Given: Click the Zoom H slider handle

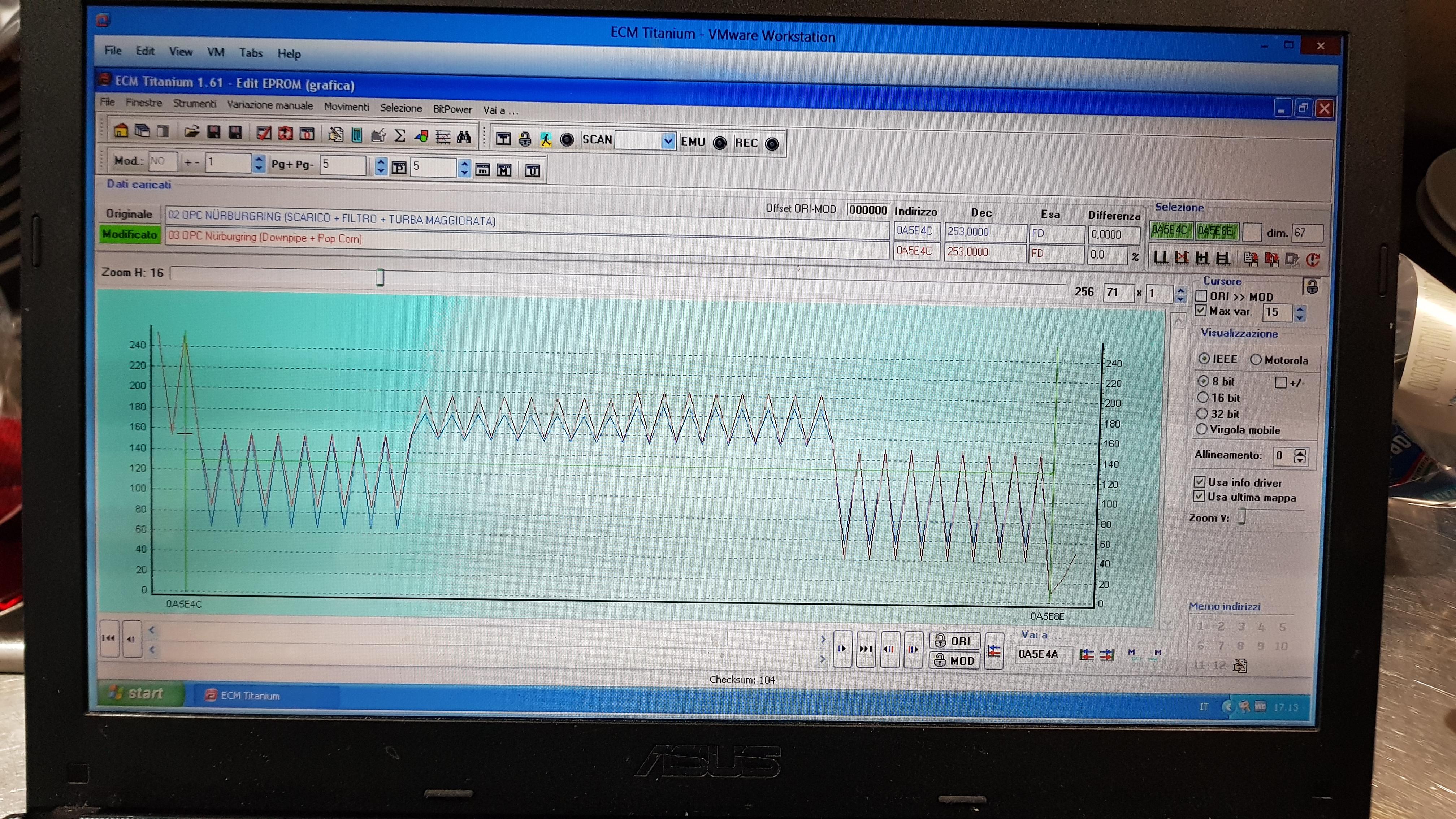Looking at the screenshot, I should (x=380, y=277).
